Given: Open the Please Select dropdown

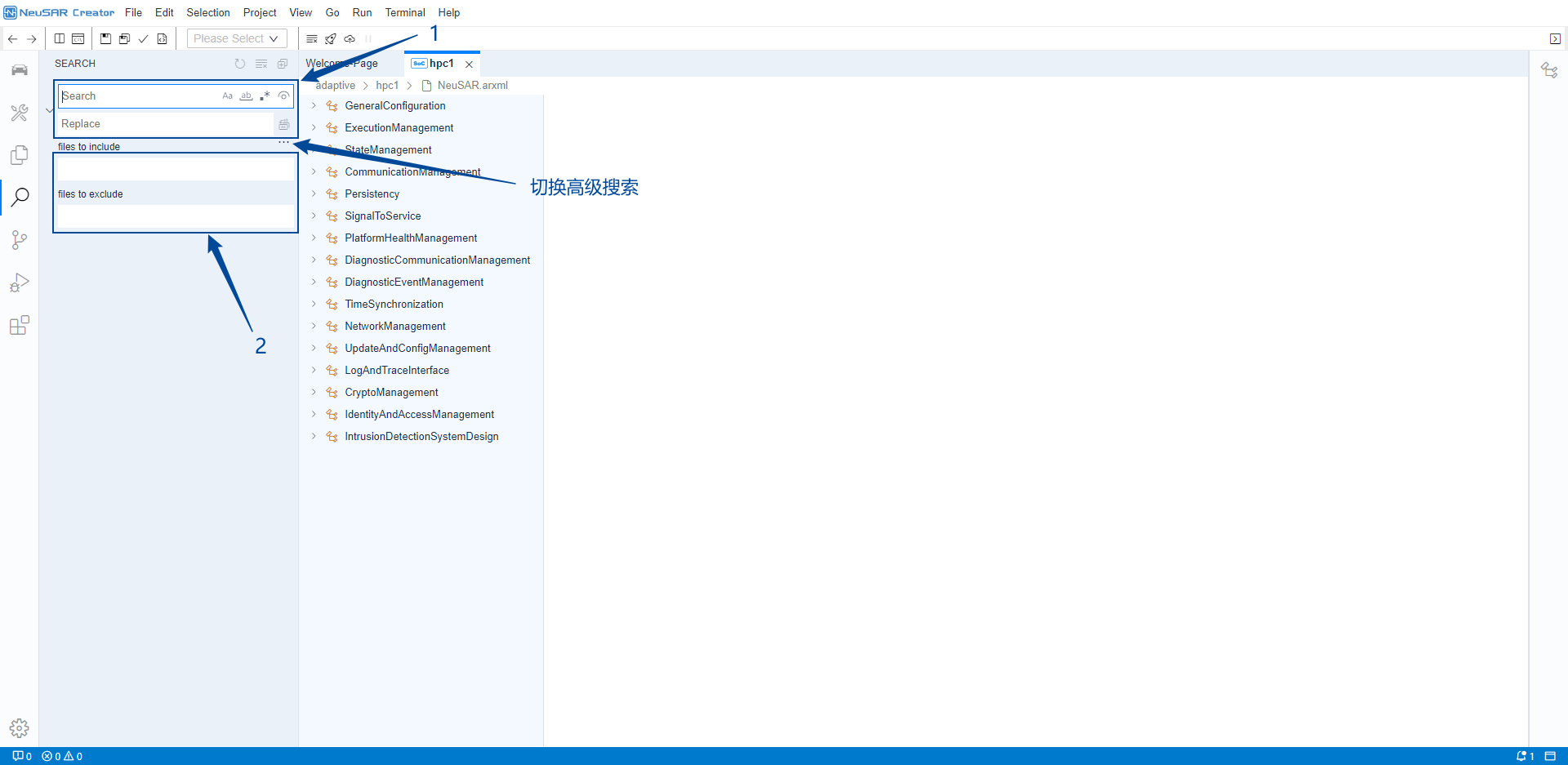Looking at the screenshot, I should coord(236,38).
